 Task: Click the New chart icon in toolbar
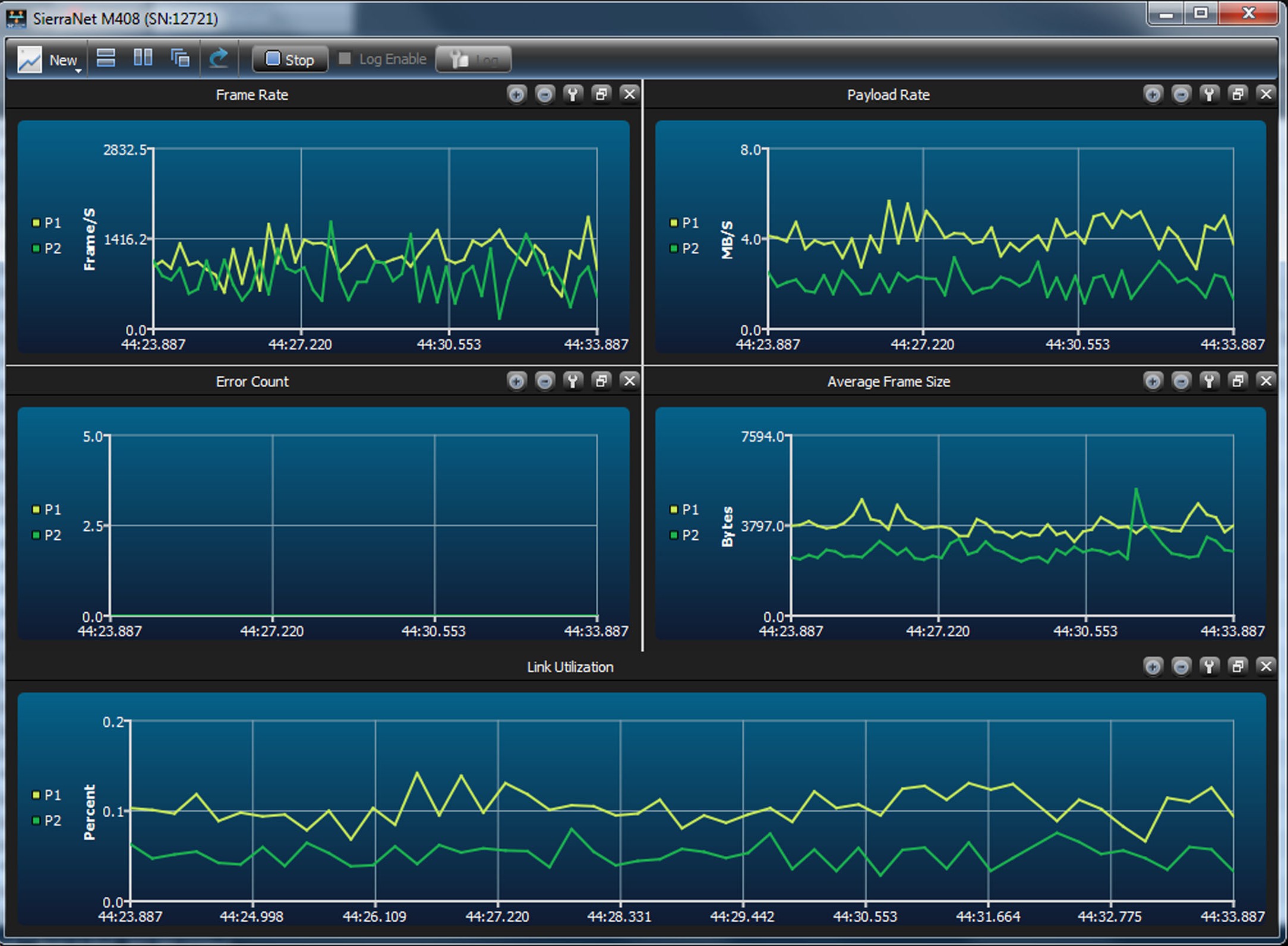click(29, 59)
